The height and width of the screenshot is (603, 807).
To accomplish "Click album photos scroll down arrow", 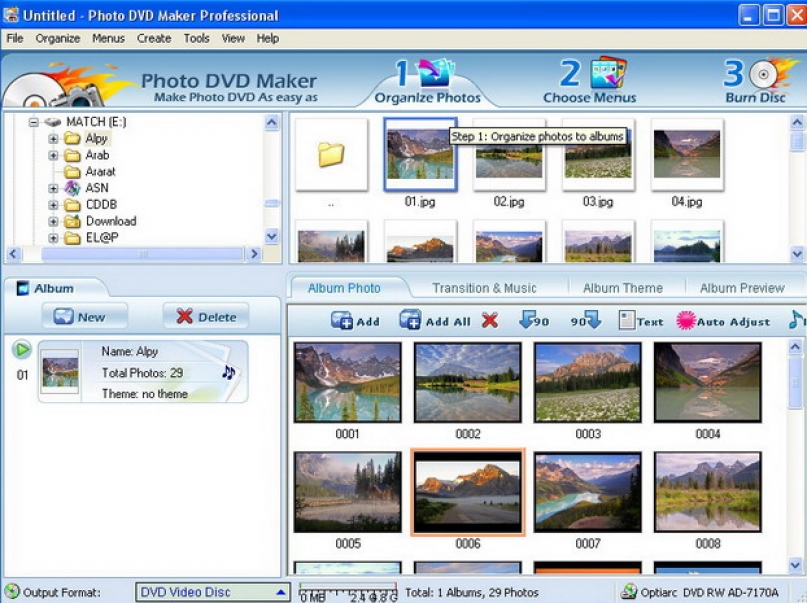I will (x=795, y=565).
